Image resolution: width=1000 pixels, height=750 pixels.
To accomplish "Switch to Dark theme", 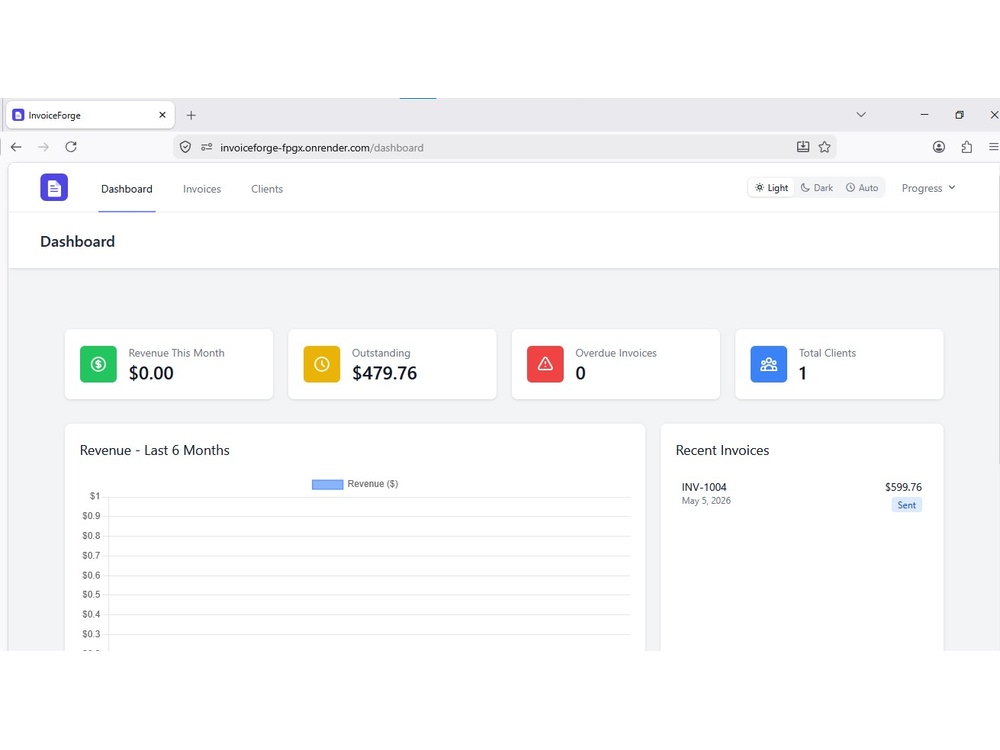I will (x=817, y=188).
